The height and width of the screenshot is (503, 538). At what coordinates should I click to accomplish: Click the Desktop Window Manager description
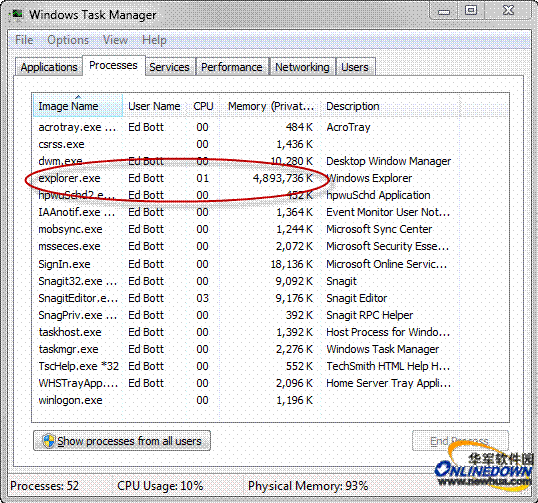[x=388, y=161]
